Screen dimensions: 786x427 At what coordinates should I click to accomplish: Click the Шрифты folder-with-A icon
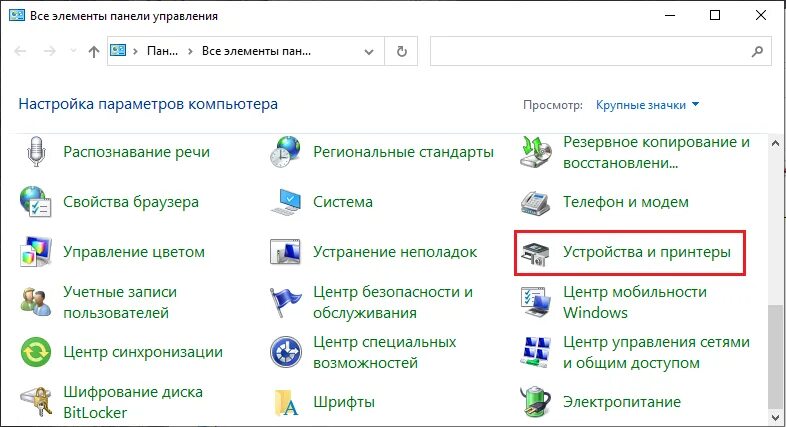coord(287,403)
